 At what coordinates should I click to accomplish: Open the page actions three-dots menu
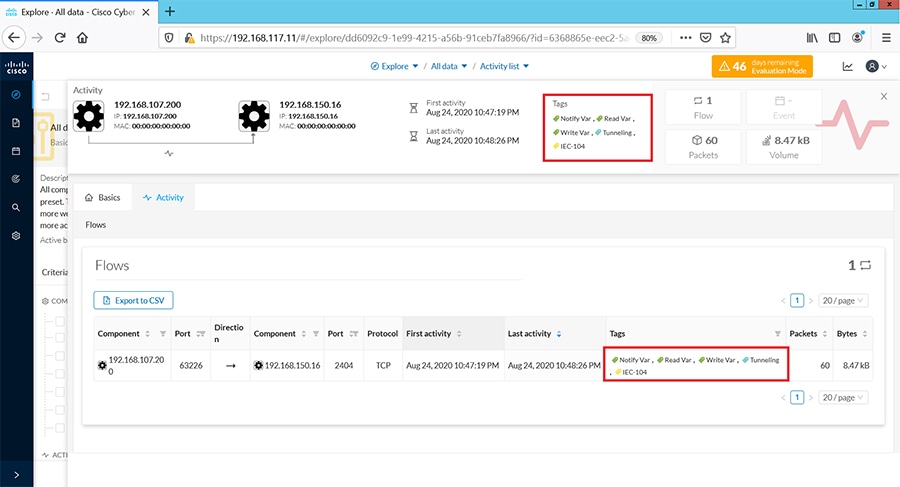685,38
